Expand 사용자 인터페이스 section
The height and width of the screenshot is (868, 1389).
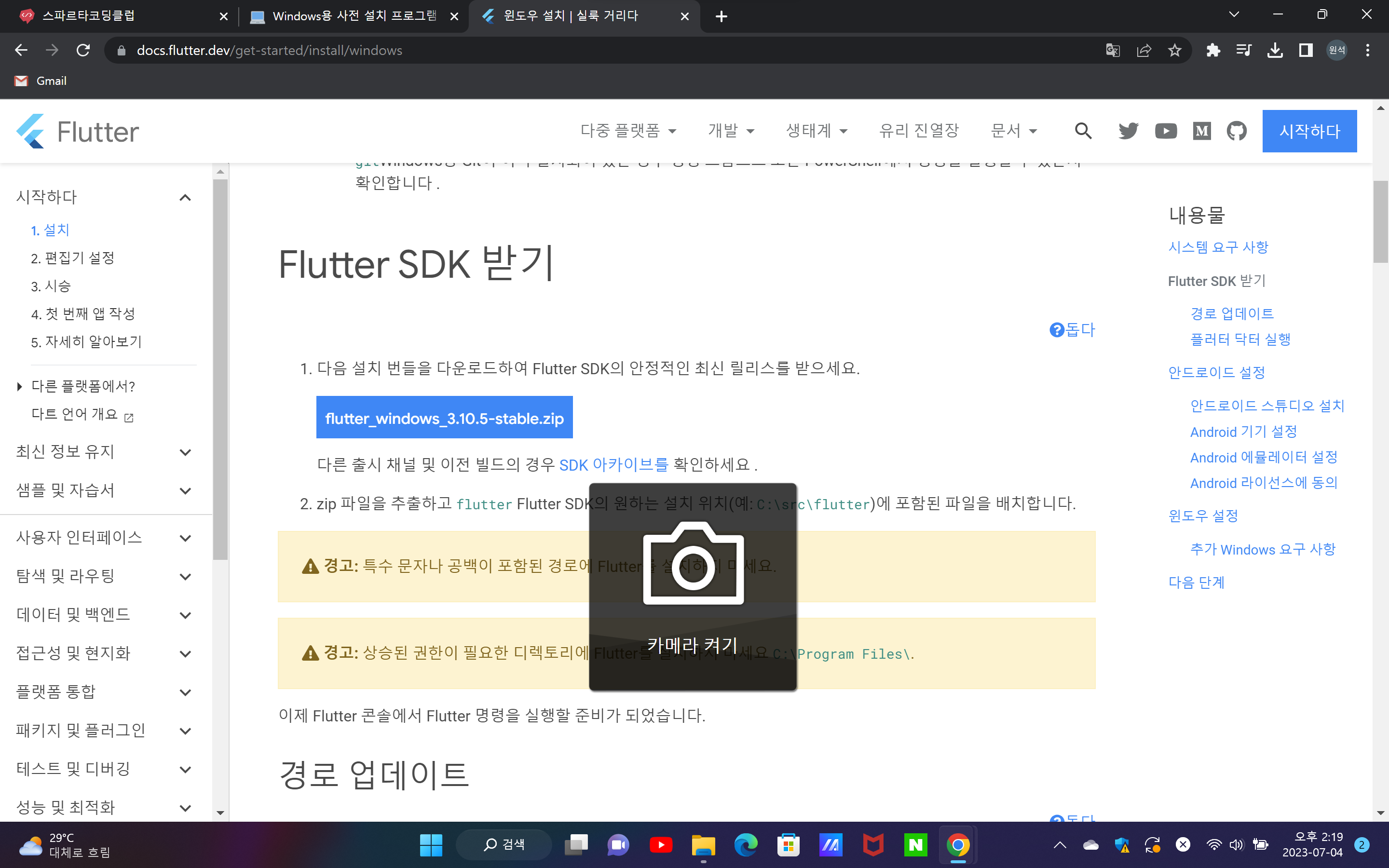click(104, 538)
